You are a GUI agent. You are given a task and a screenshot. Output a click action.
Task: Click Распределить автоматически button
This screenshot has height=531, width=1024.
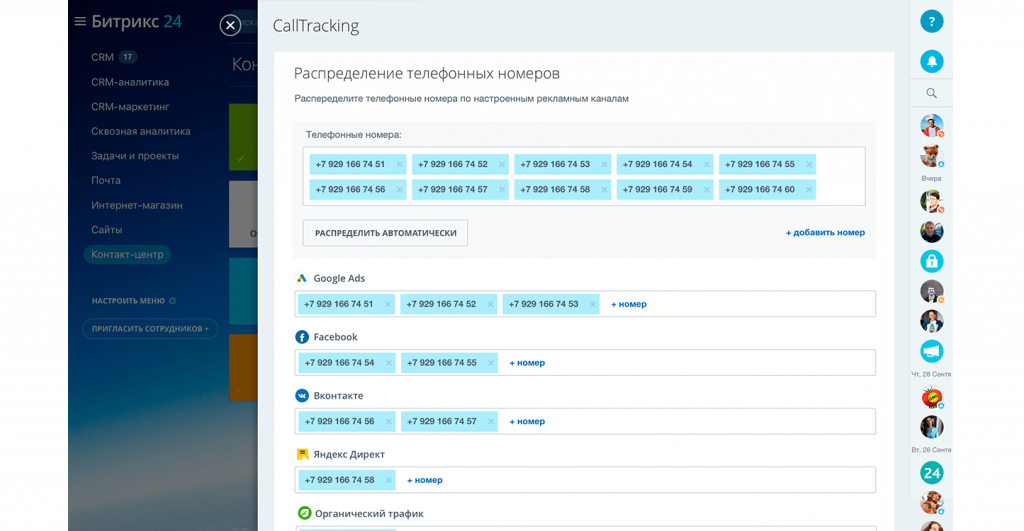click(385, 233)
